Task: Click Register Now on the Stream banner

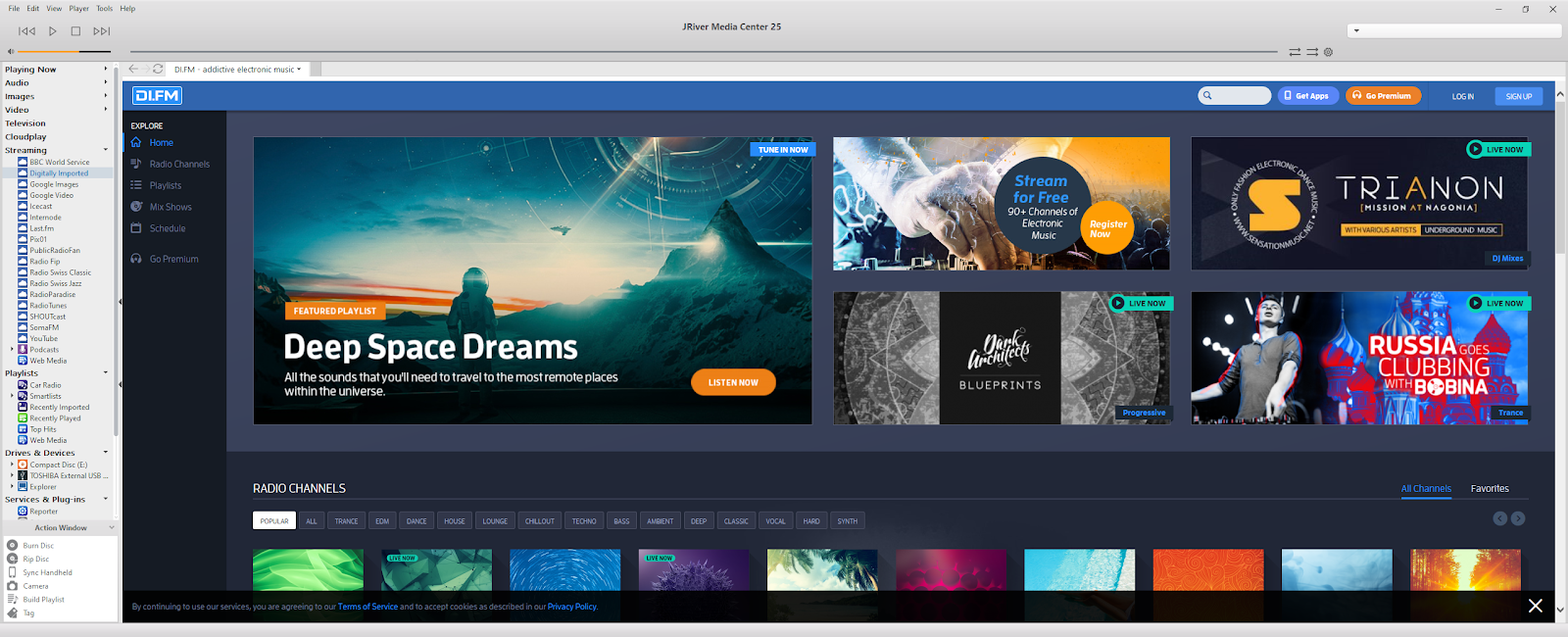Action: tap(1107, 228)
